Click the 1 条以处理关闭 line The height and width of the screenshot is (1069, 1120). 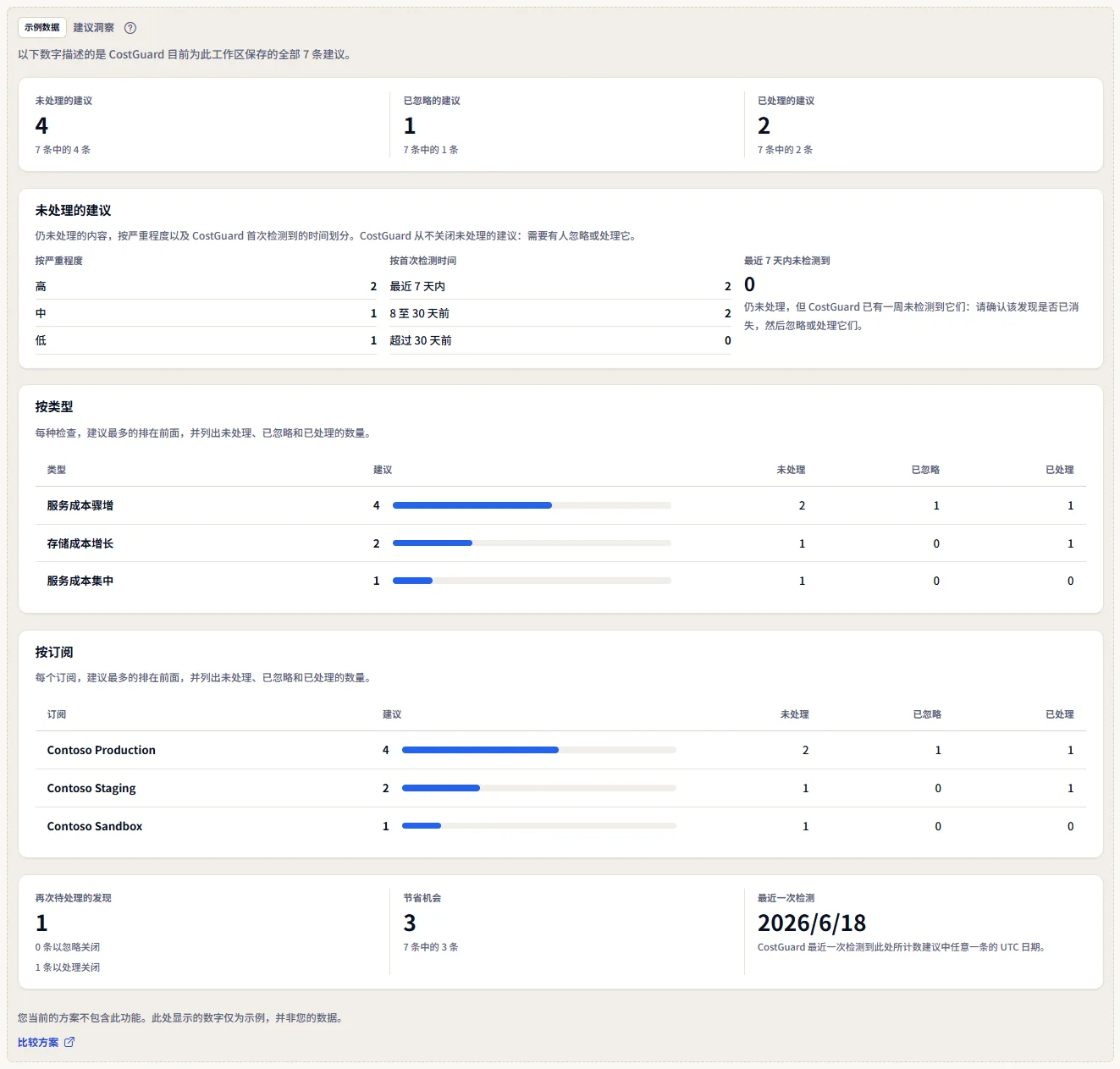(x=68, y=967)
